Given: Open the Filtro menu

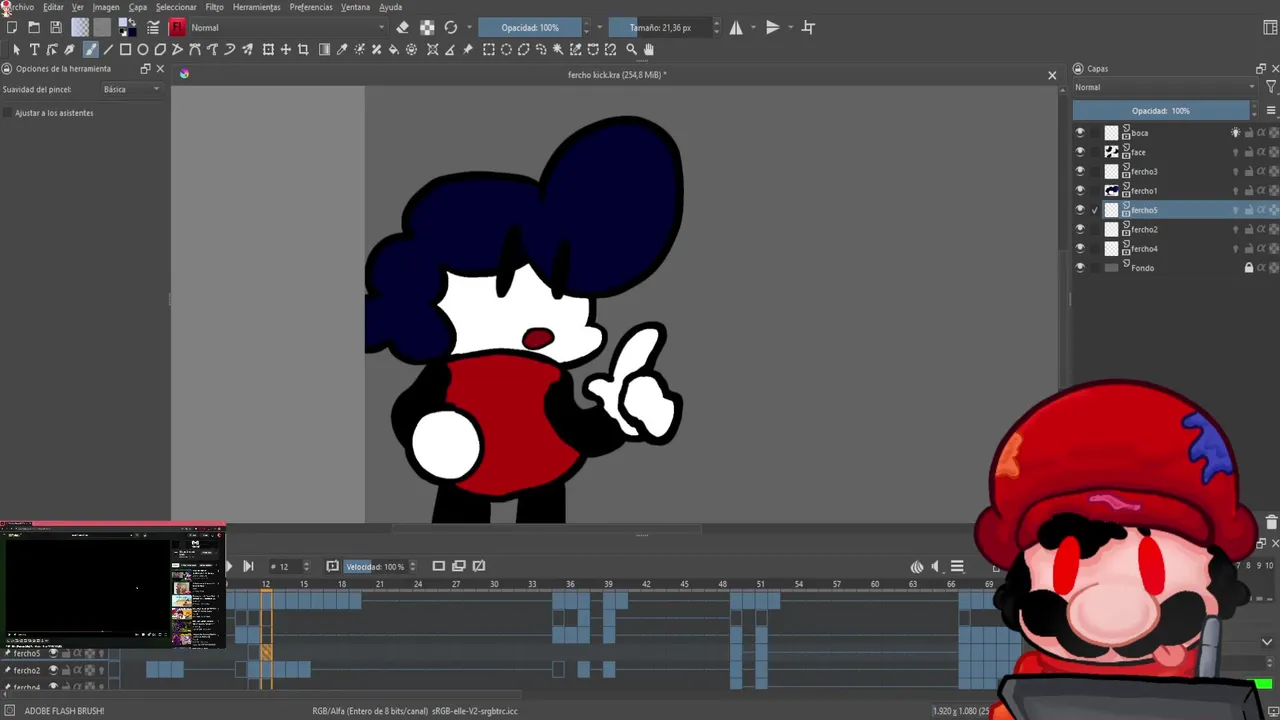Looking at the screenshot, I should click(x=215, y=7).
